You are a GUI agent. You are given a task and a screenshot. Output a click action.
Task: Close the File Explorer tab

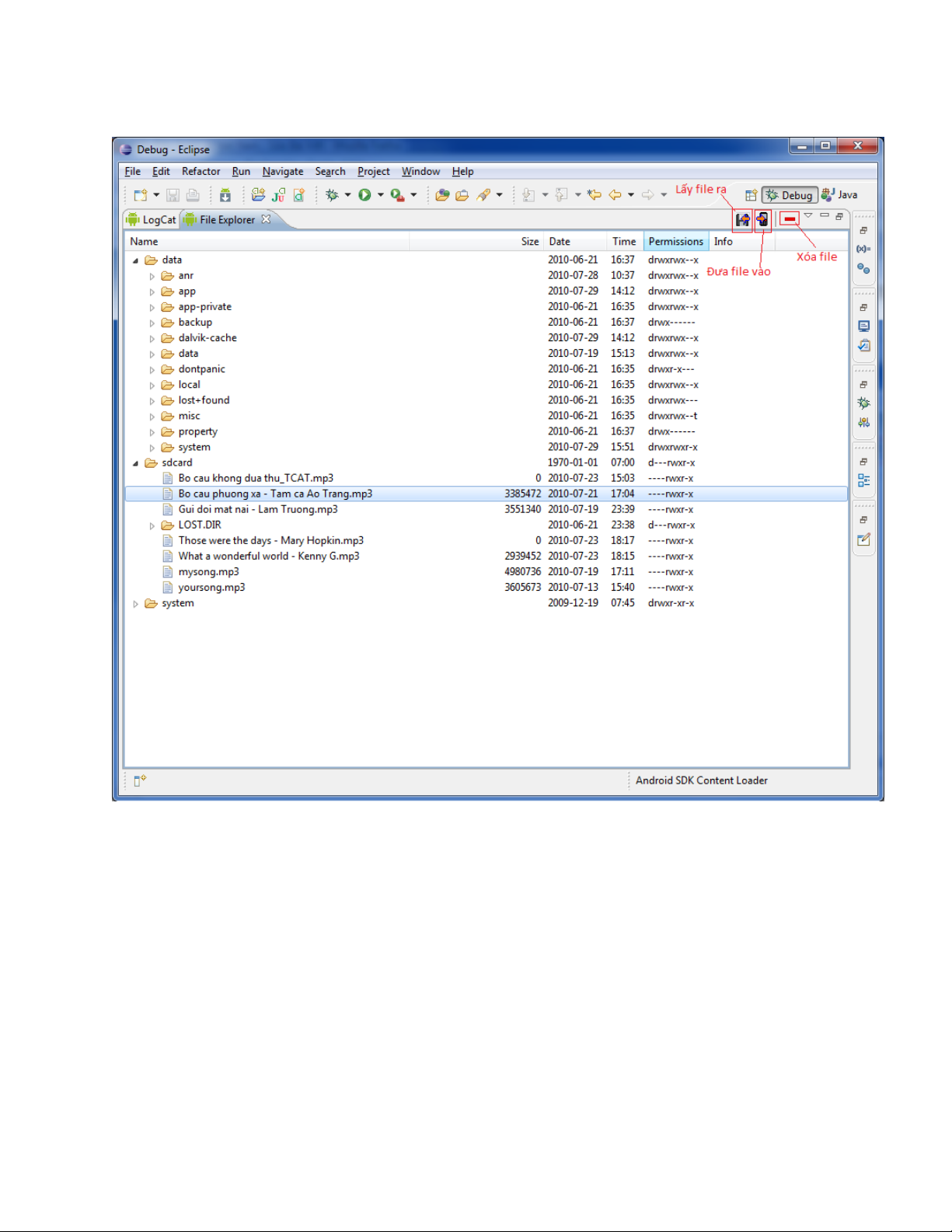[266, 219]
